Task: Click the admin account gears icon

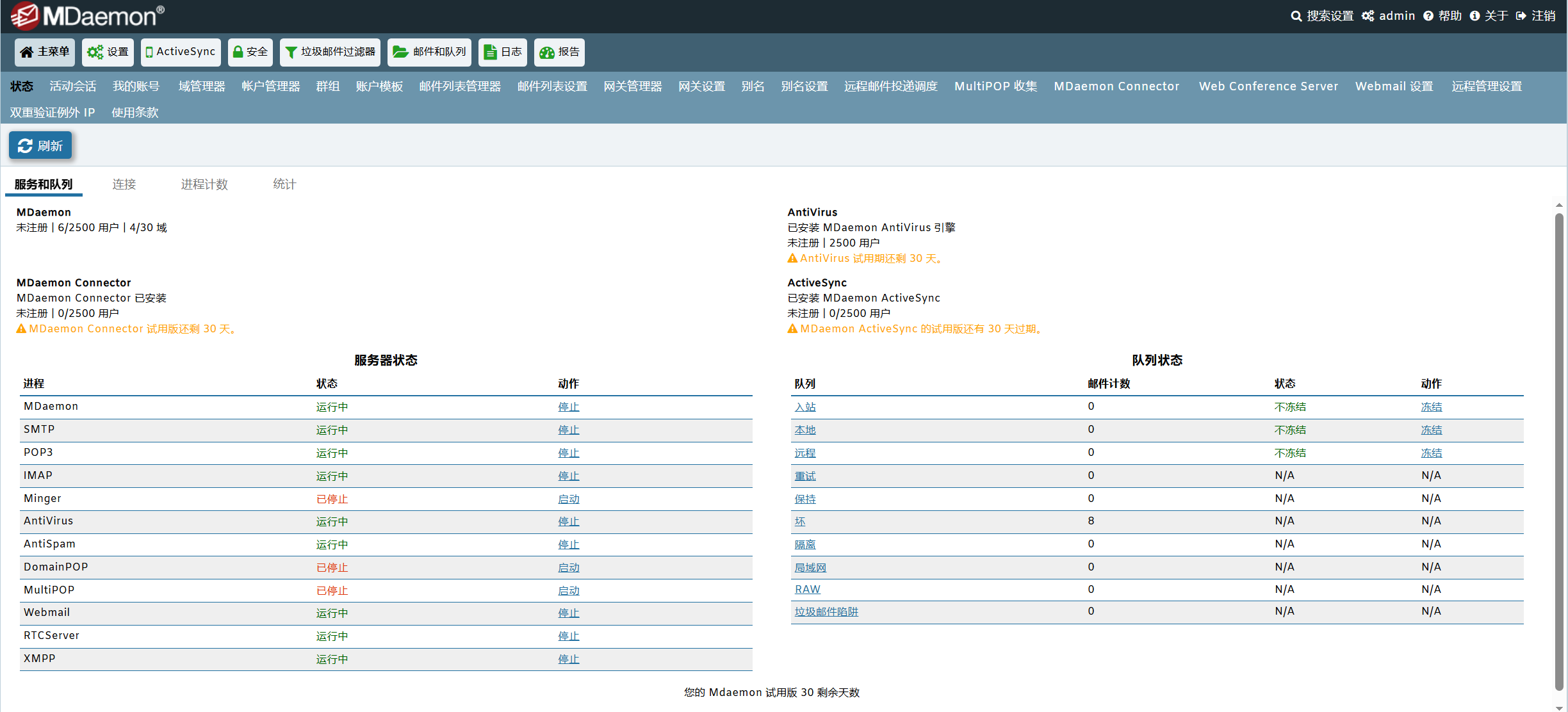Action: (1368, 16)
